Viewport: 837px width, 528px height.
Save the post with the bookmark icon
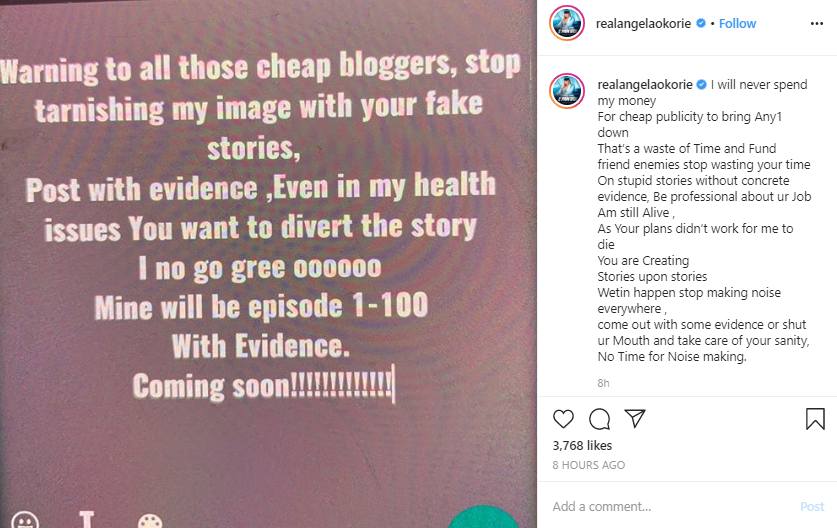(815, 418)
